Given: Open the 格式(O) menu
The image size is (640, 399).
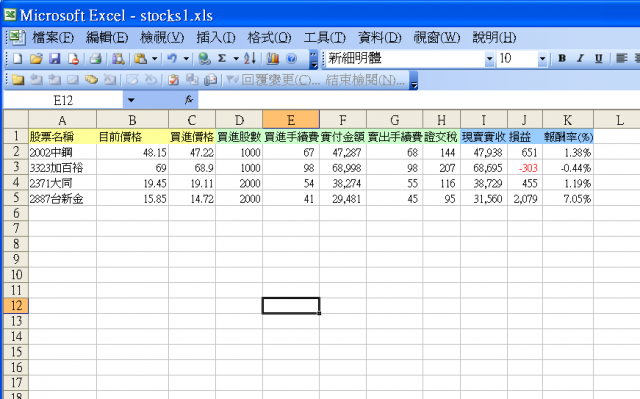Looking at the screenshot, I should [269, 38].
